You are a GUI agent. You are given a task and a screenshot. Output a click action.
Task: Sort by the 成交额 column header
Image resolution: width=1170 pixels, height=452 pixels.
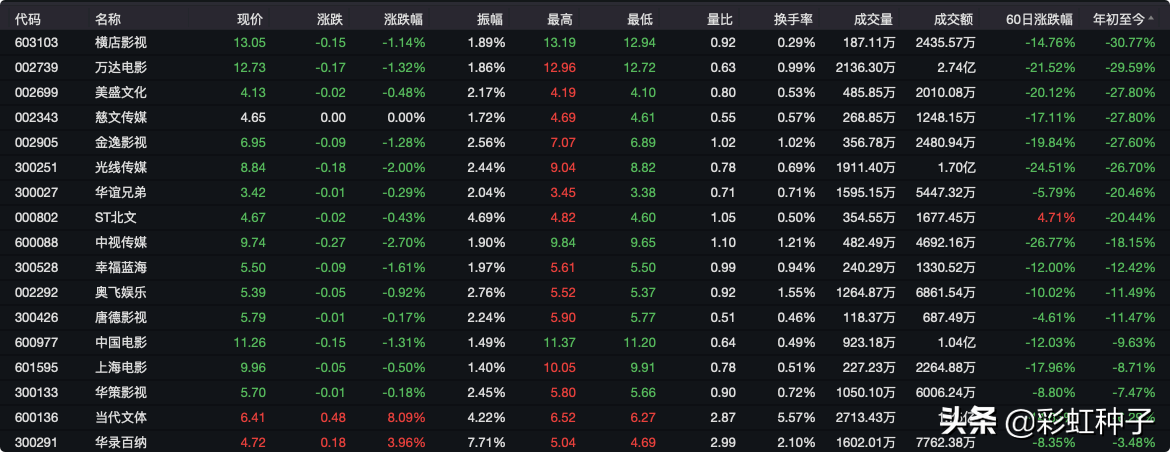954,20
